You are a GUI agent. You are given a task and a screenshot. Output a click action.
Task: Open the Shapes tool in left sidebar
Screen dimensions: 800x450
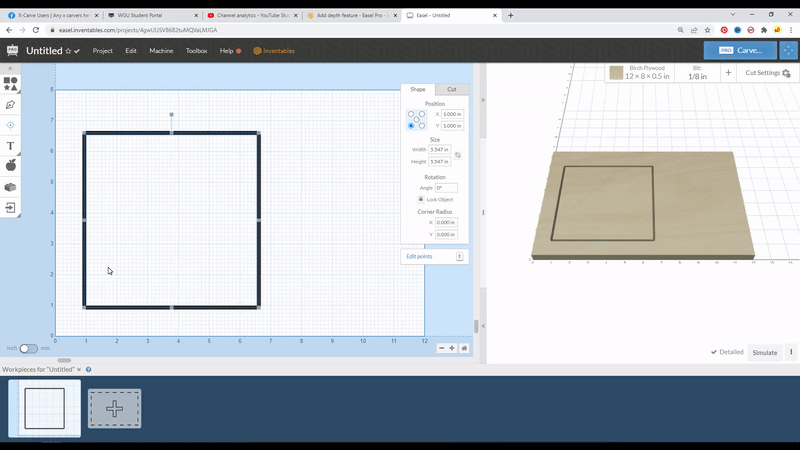tap(11, 84)
